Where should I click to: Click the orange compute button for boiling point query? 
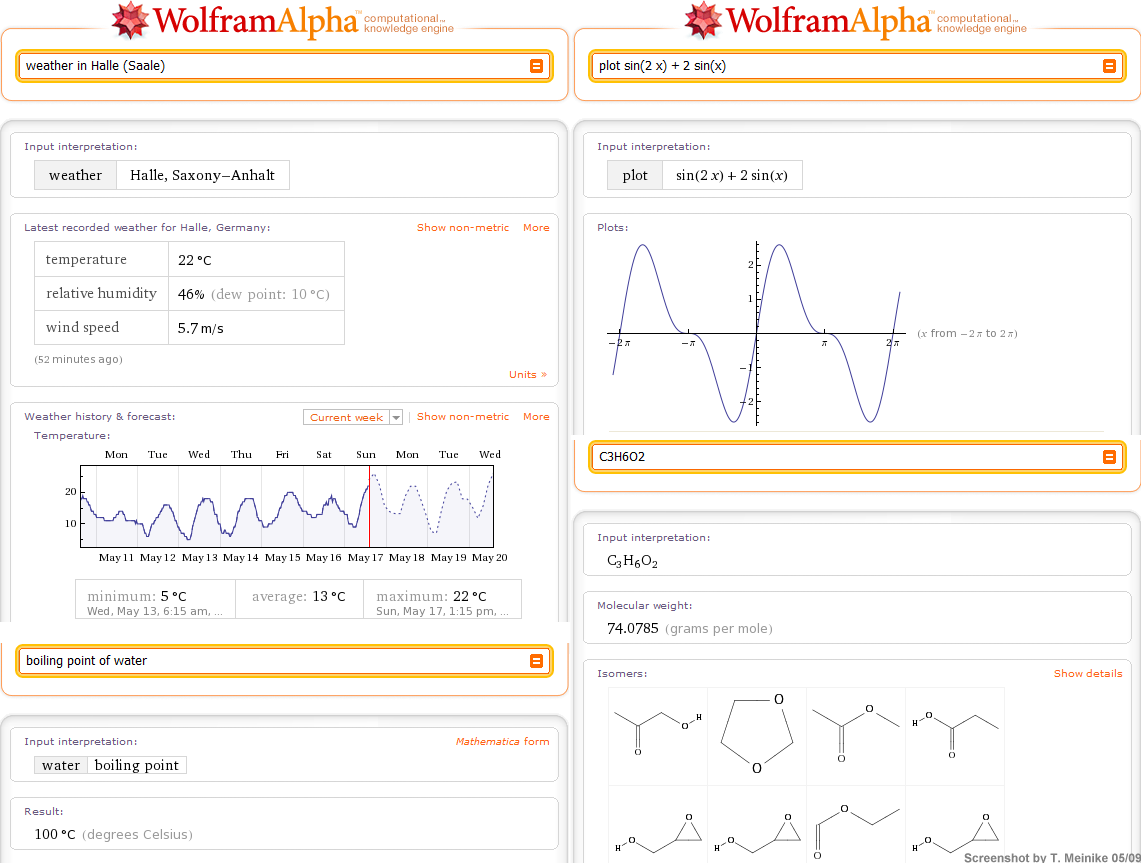pos(536,661)
